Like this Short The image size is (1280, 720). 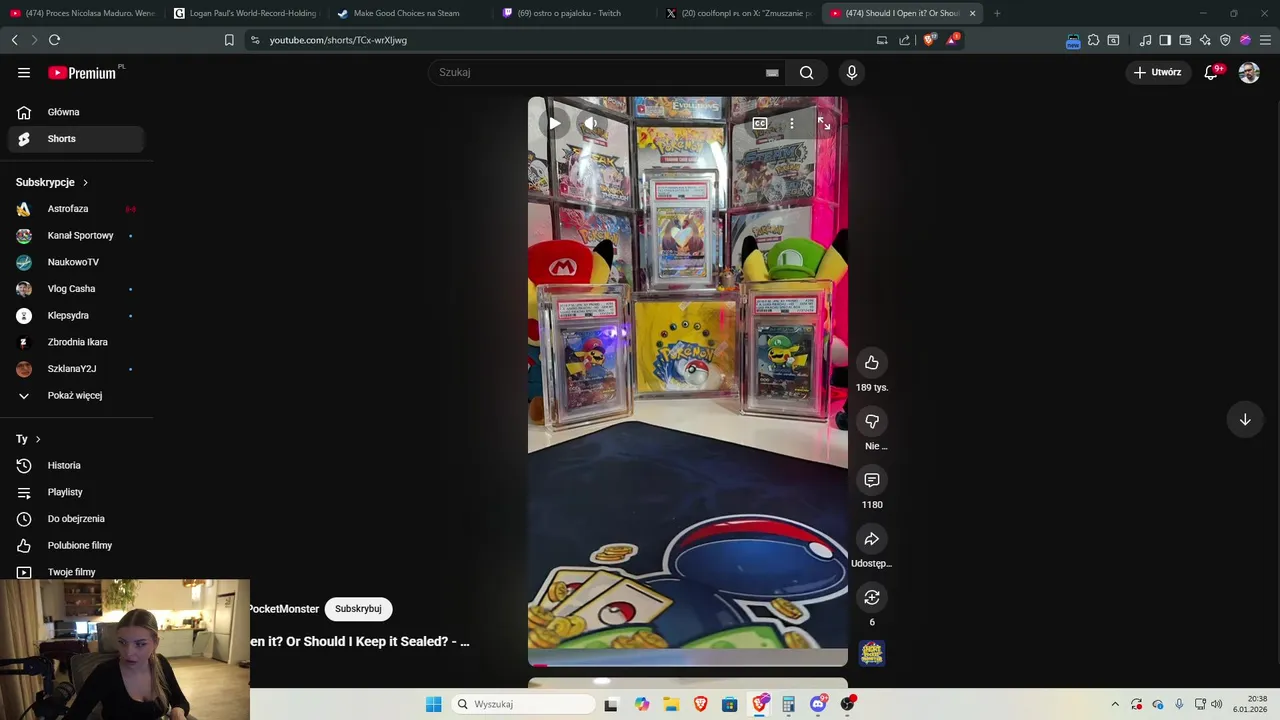click(872, 362)
